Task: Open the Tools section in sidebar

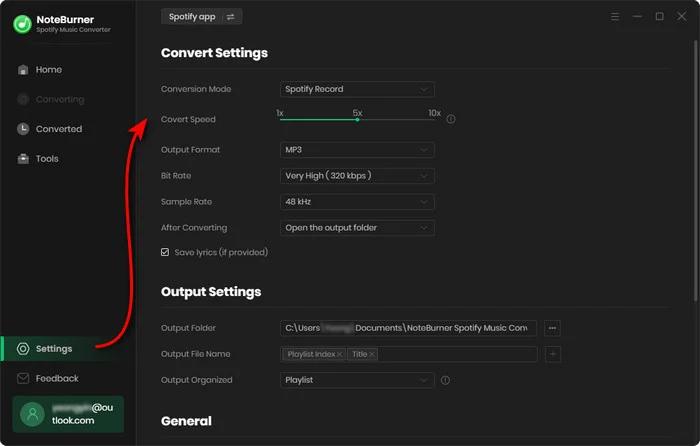Action: 47,159
